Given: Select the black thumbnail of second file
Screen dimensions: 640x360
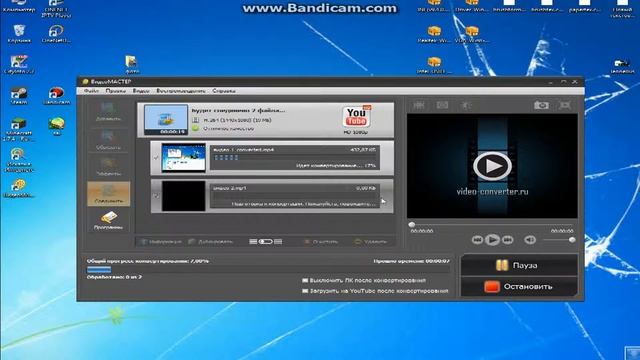Looking at the screenshot, I should [x=183, y=196].
